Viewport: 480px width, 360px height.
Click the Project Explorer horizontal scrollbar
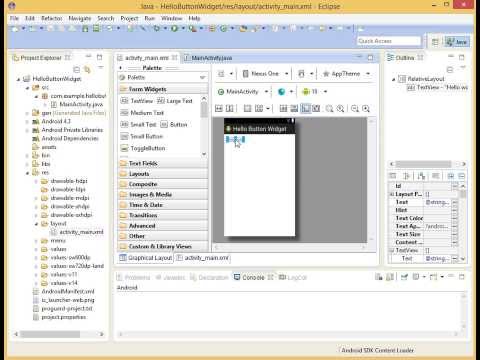pos(59,334)
